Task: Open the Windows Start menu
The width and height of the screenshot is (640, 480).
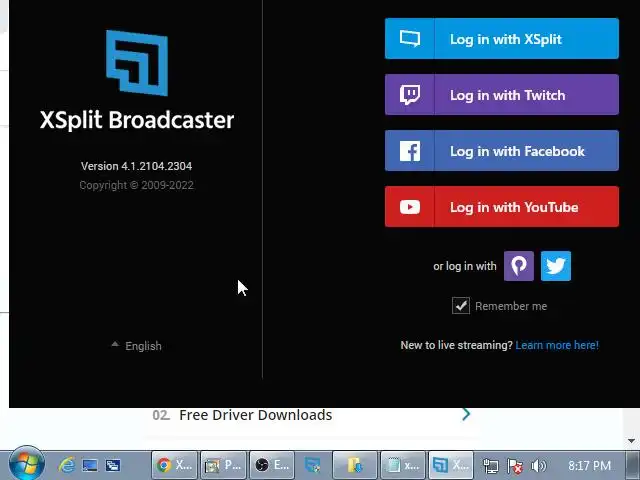Action: click(x=27, y=464)
